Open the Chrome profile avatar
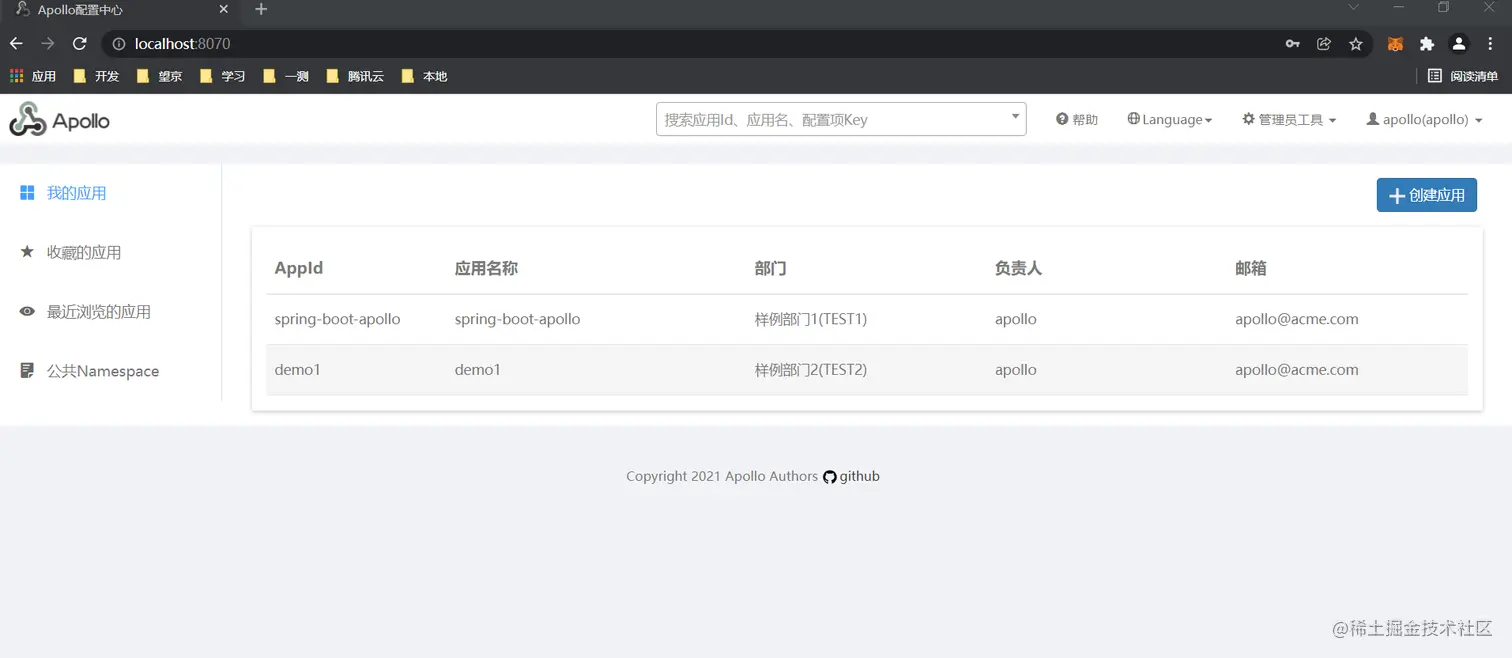 coord(1459,44)
